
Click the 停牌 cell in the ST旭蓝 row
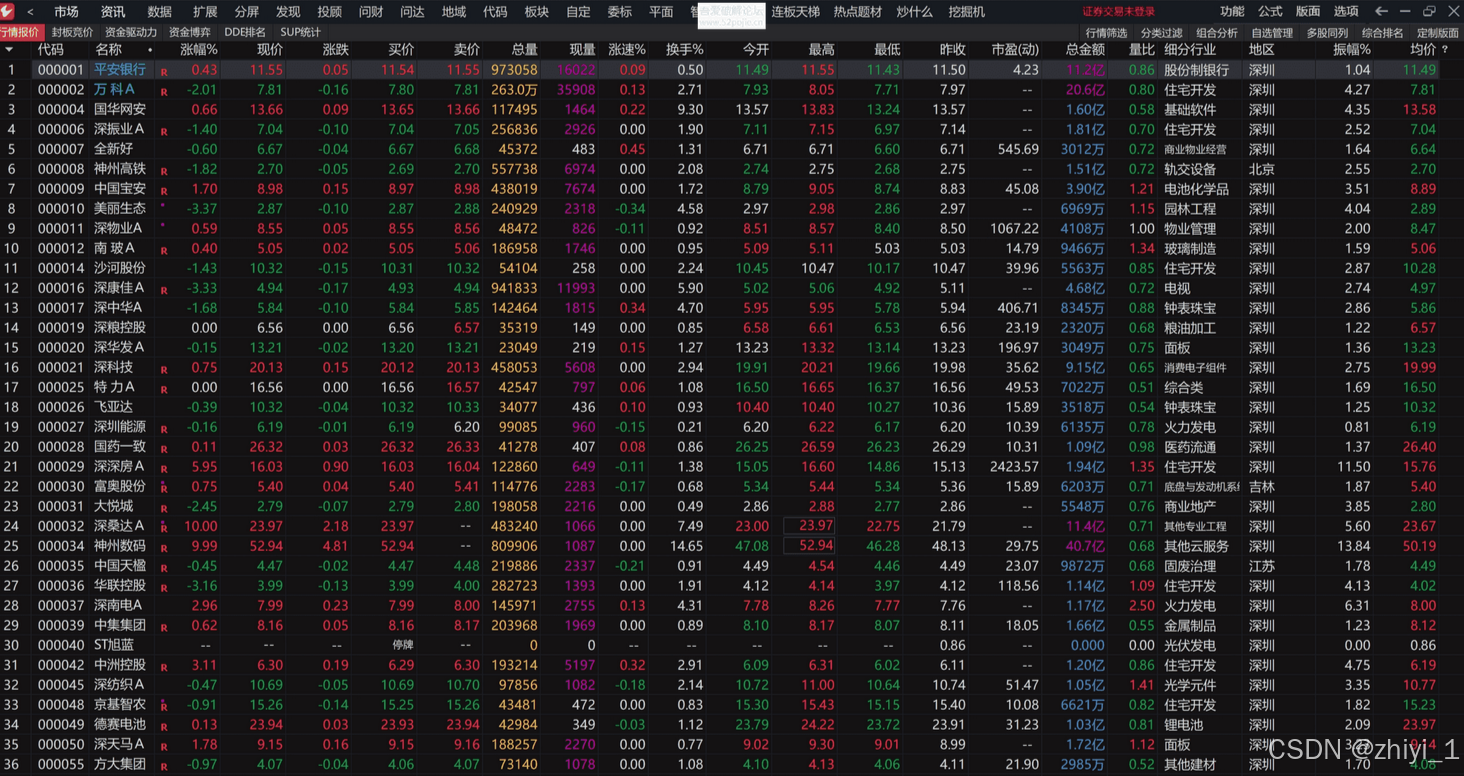(x=402, y=645)
